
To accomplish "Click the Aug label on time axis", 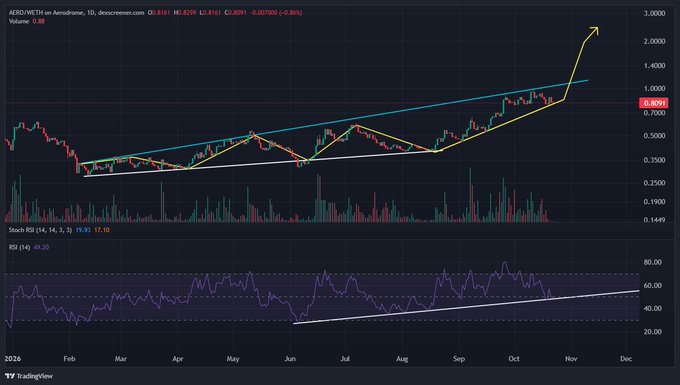I will pos(402,359).
